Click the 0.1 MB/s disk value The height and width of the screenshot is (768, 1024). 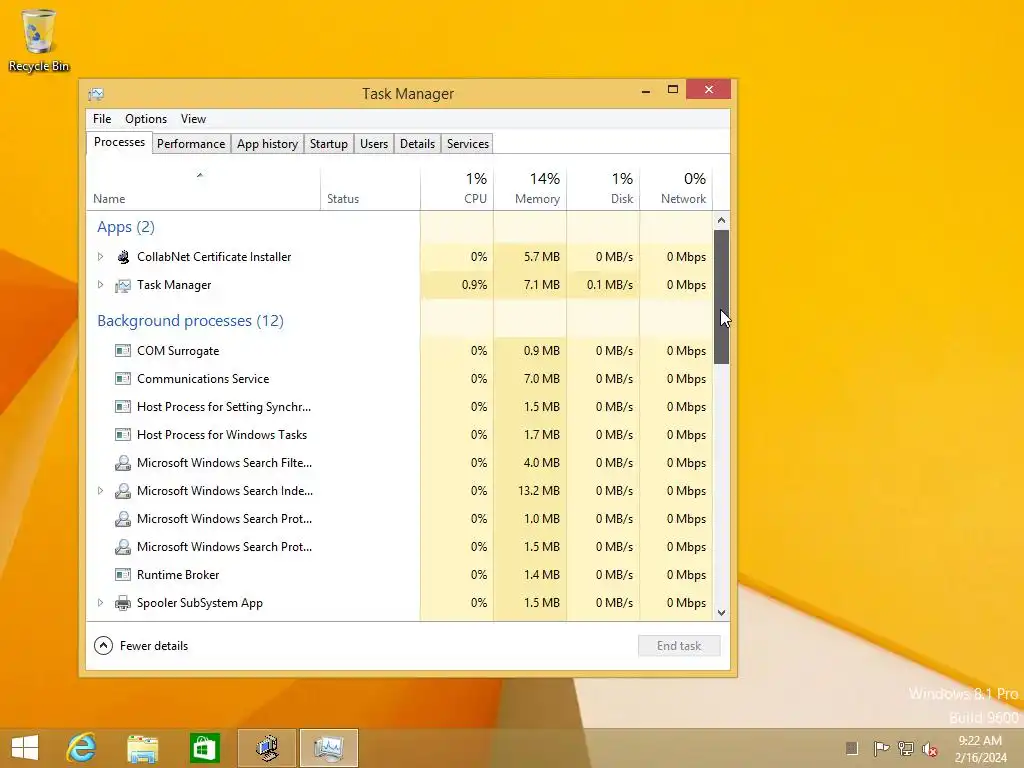pos(610,285)
